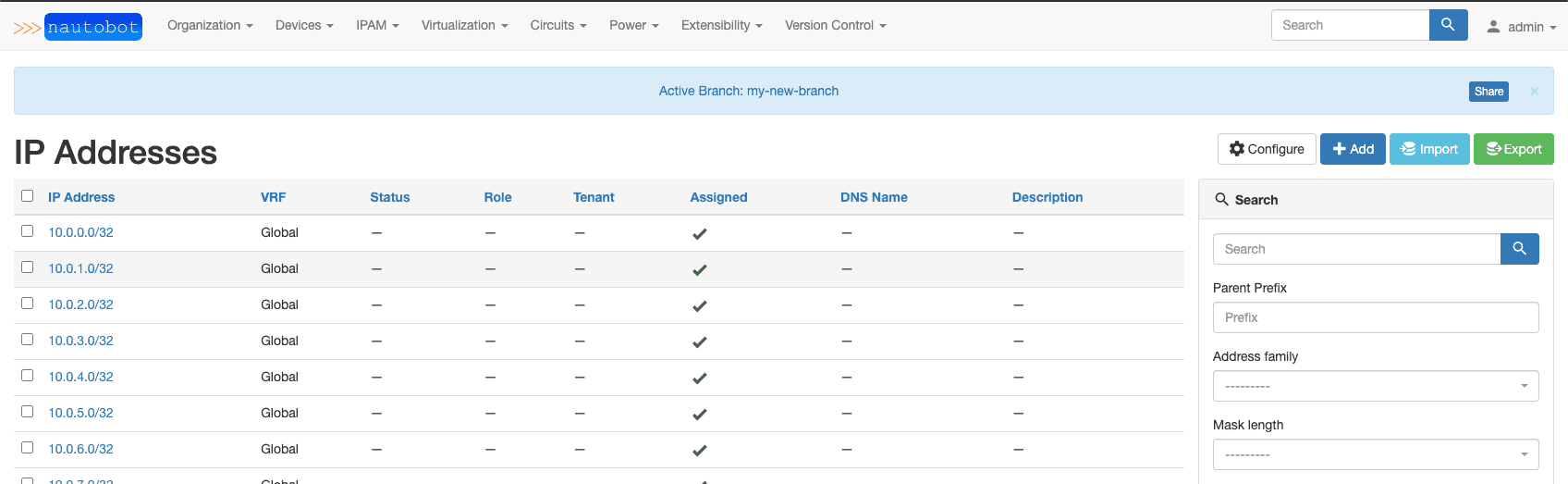The image size is (1568, 484).
Task: Sort by VRF column header
Action: 273,197
